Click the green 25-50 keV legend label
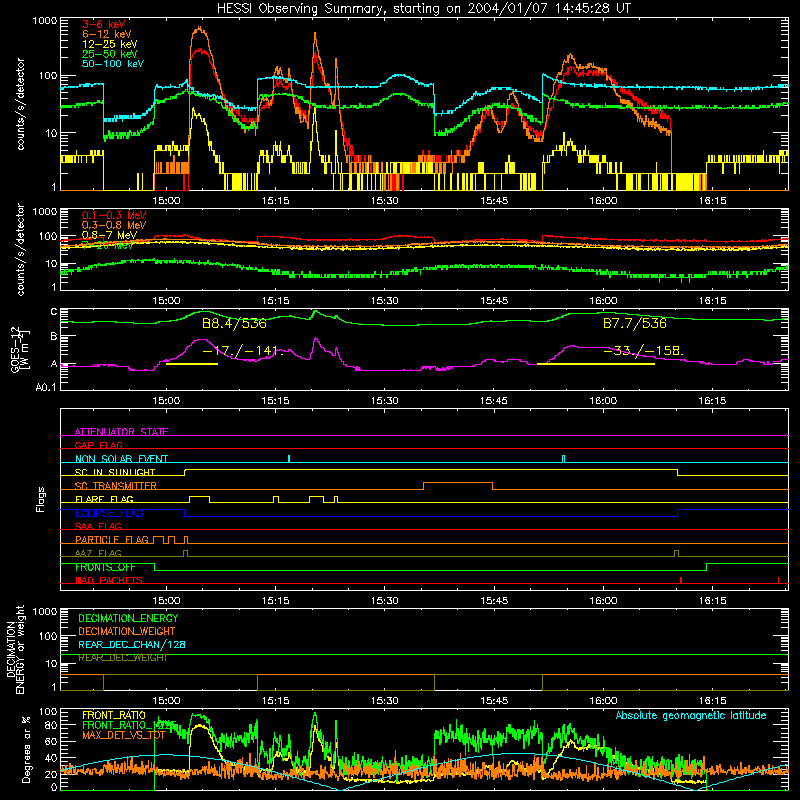This screenshot has width=800, height=800. click(x=109, y=54)
